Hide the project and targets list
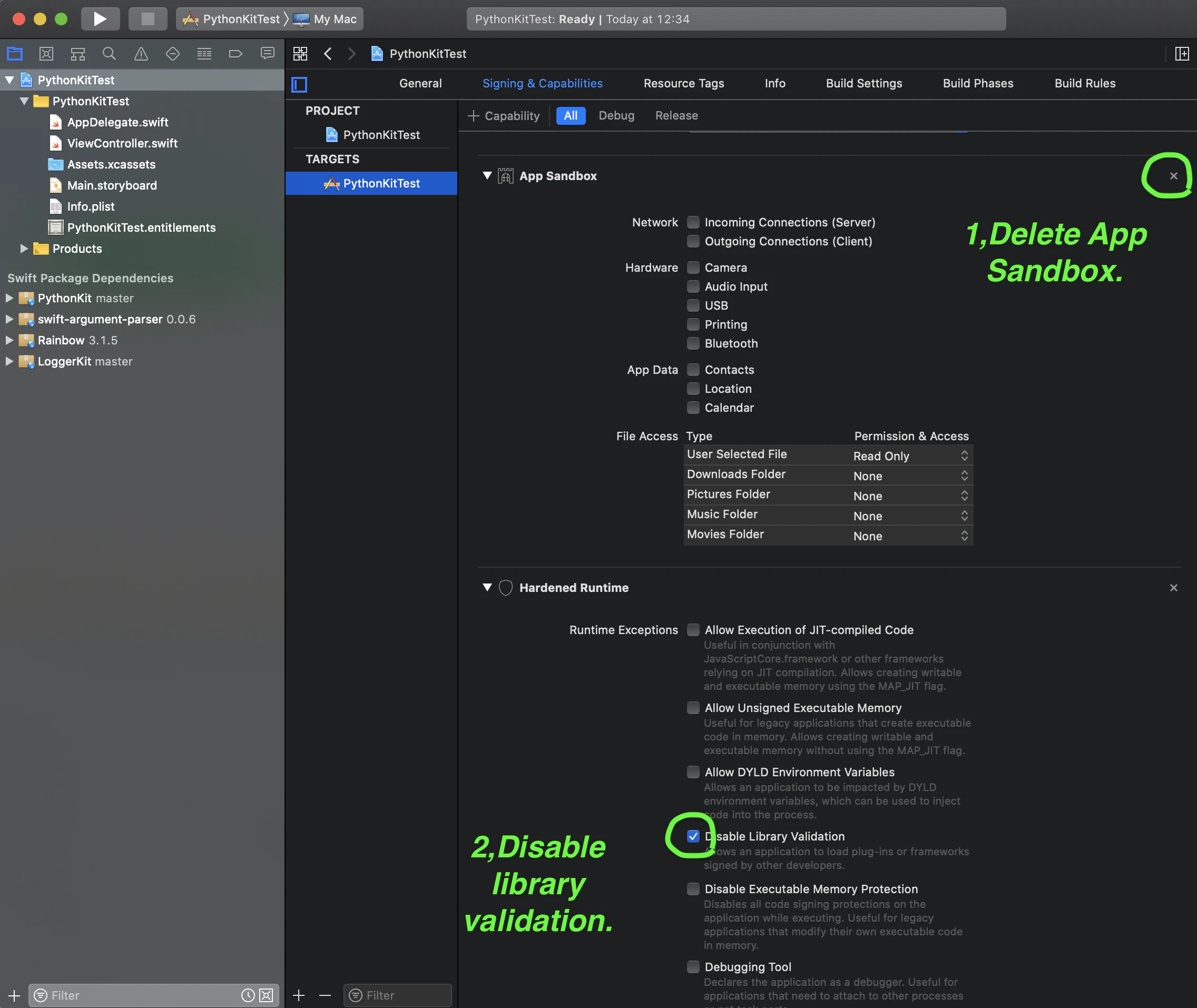 (x=299, y=85)
